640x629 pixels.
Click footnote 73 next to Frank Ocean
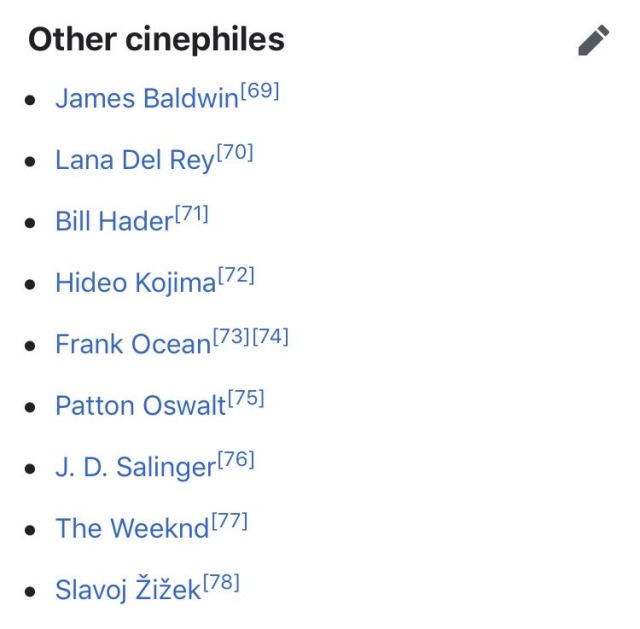click(231, 337)
